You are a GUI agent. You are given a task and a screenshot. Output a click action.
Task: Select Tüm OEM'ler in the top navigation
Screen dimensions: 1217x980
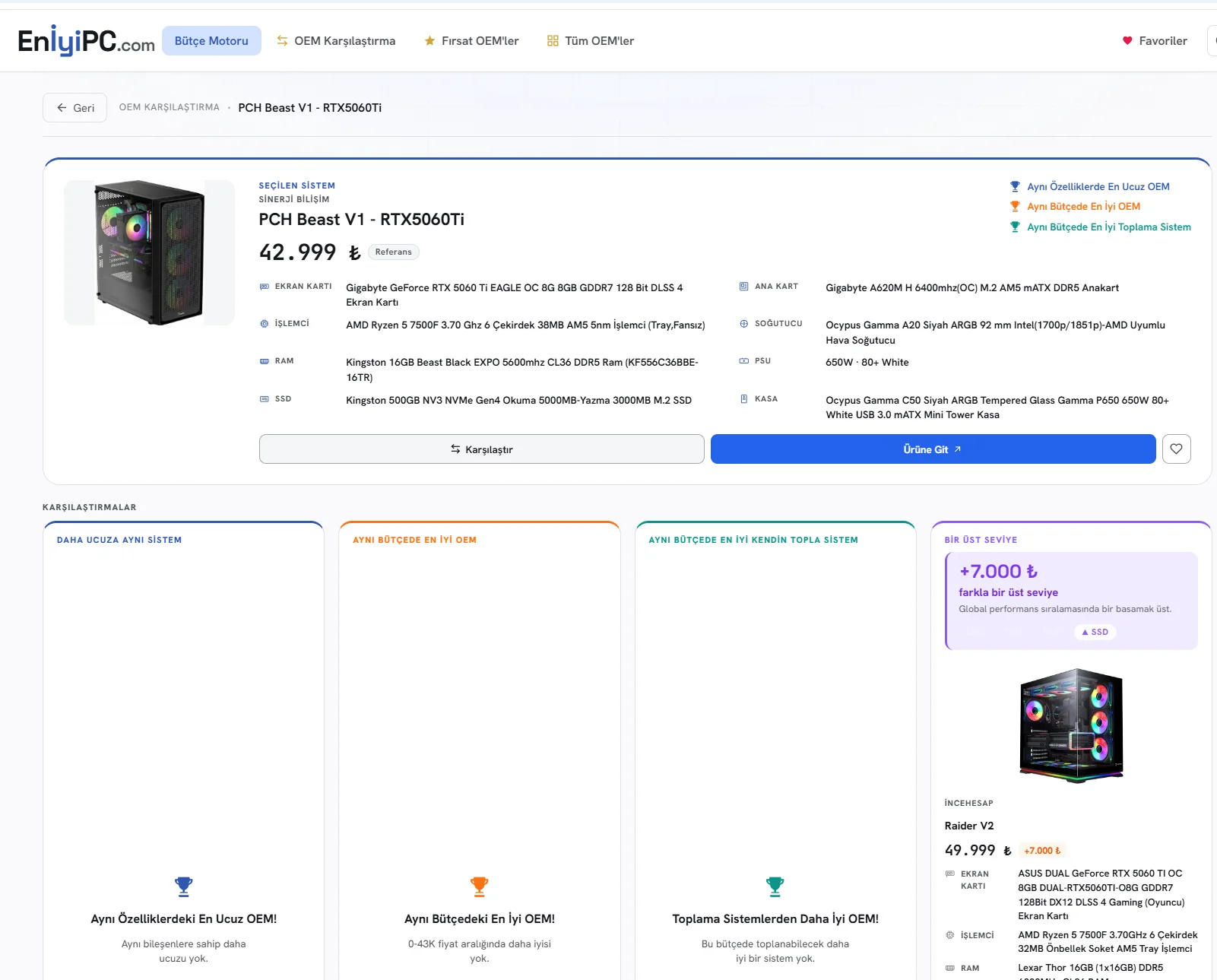(591, 41)
